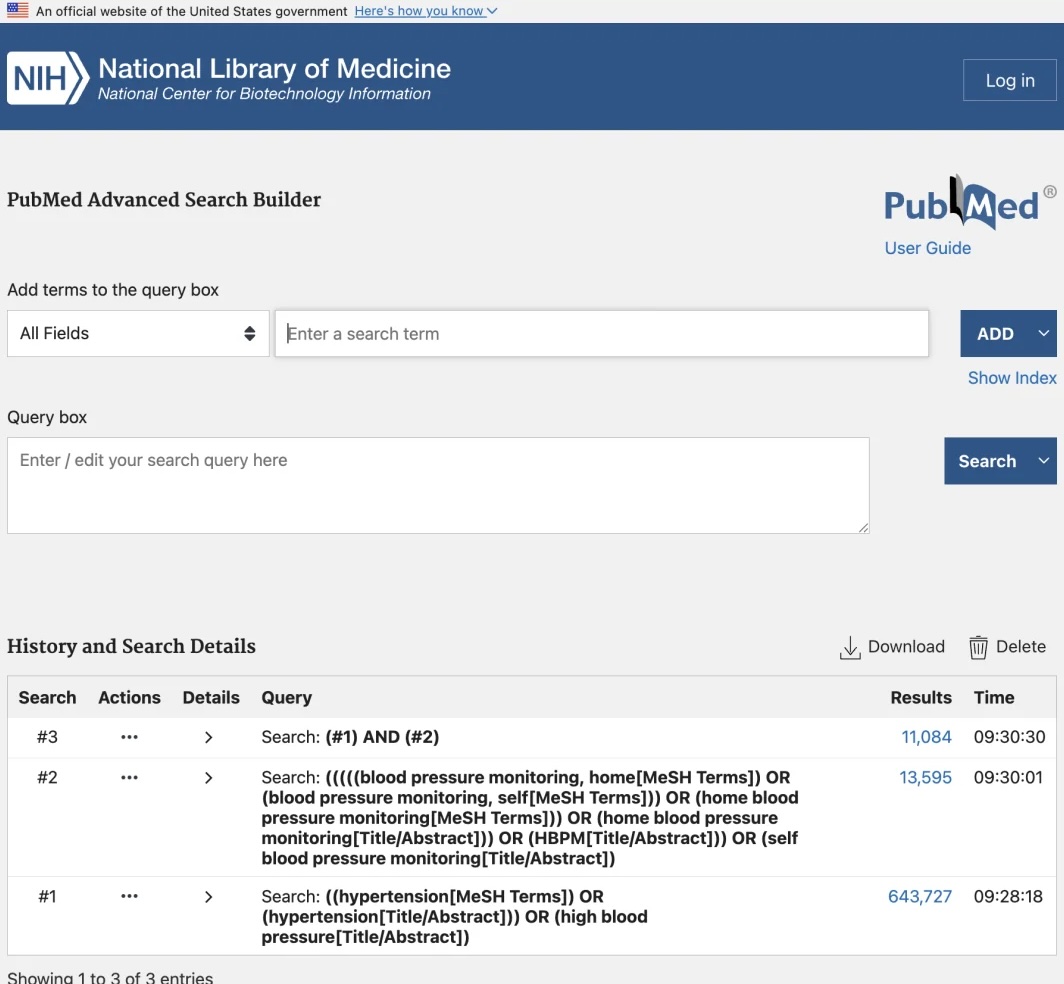Open the Search button dropdown arrow

pos(1044,461)
